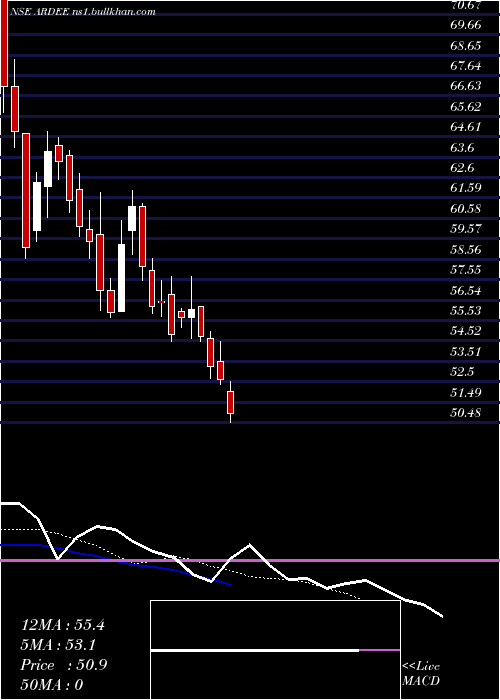This screenshot has height=700, width=500.
Task: Click the 51.49 price axis label
Action: [466, 392]
